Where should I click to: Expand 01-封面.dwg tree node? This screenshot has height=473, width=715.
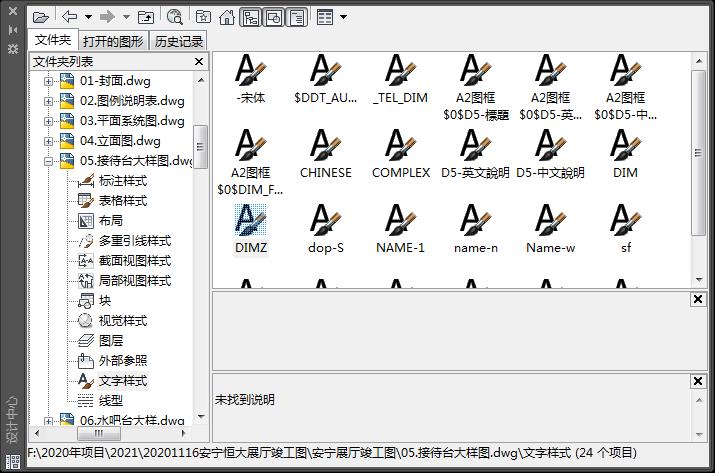tap(48, 81)
